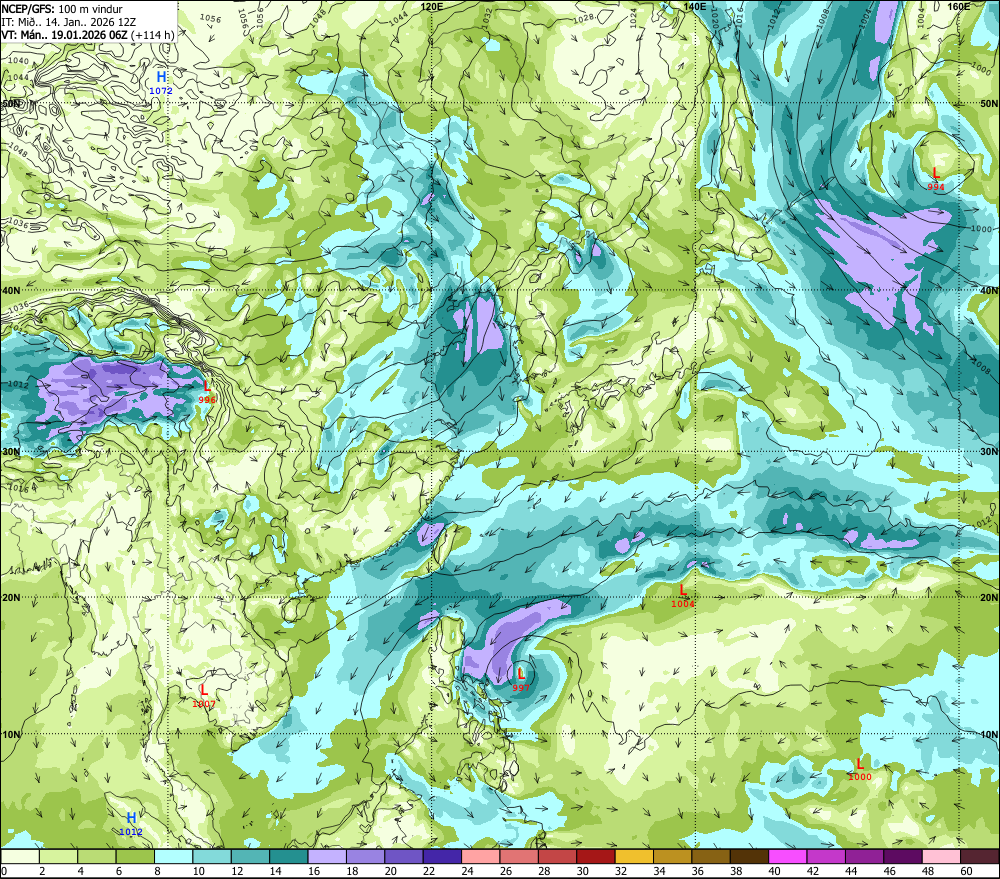Click the red L low marker labeled 1000
Viewport: 1000px width, 879px height.
tap(859, 764)
